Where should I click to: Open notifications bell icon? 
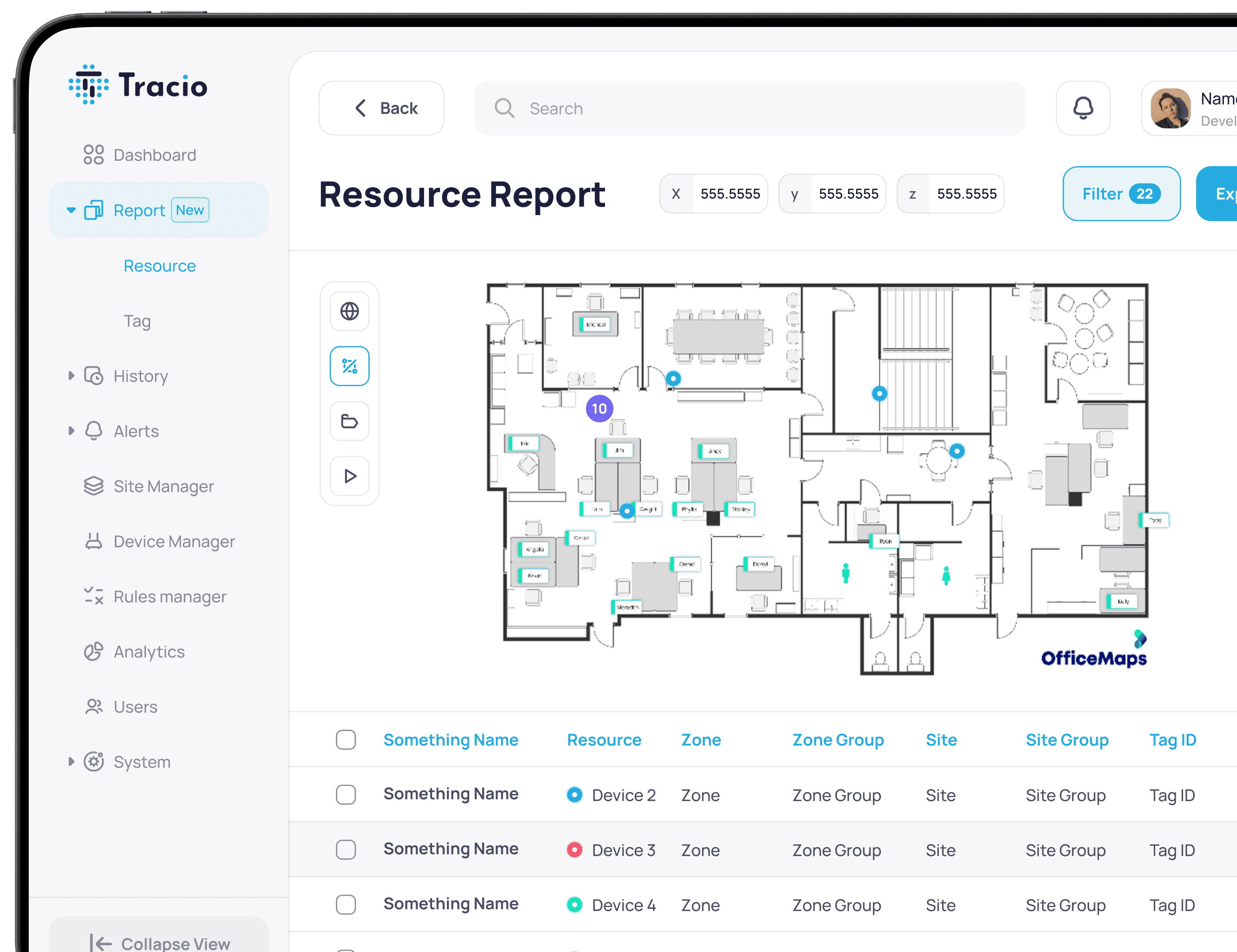(x=1082, y=108)
